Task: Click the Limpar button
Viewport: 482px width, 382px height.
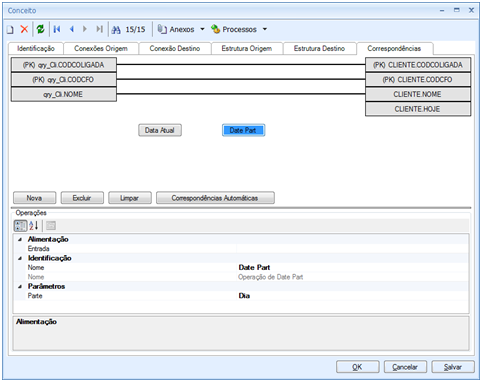Action: (130, 198)
